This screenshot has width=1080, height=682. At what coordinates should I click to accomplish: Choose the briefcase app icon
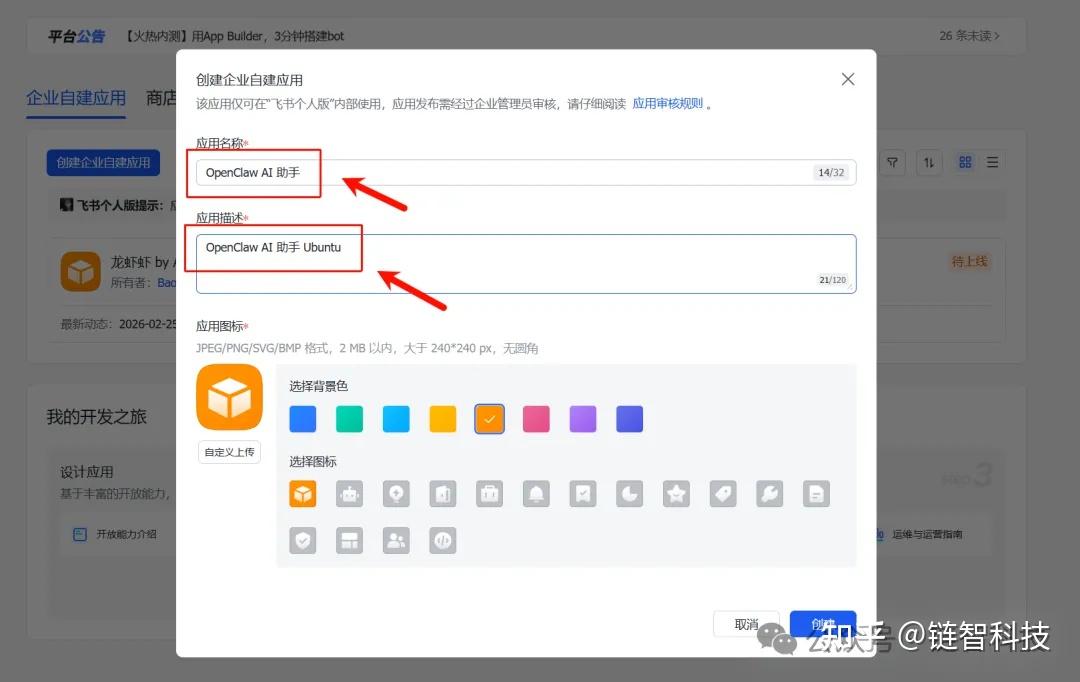490,494
